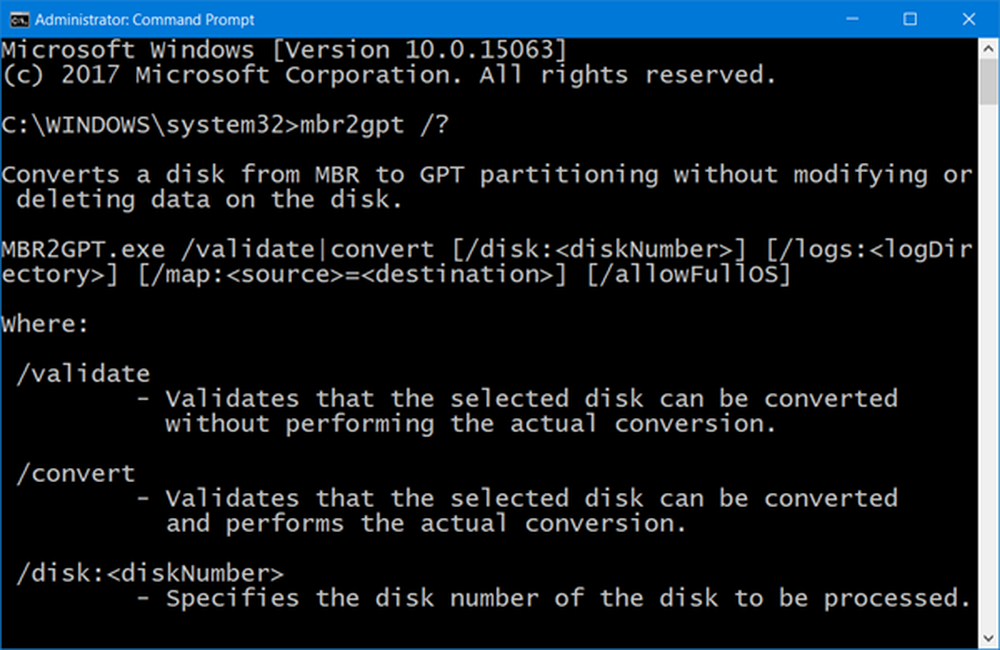Click the Microsoft Corporation copyright line
This screenshot has width=1000, height=650.
point(388,74)
